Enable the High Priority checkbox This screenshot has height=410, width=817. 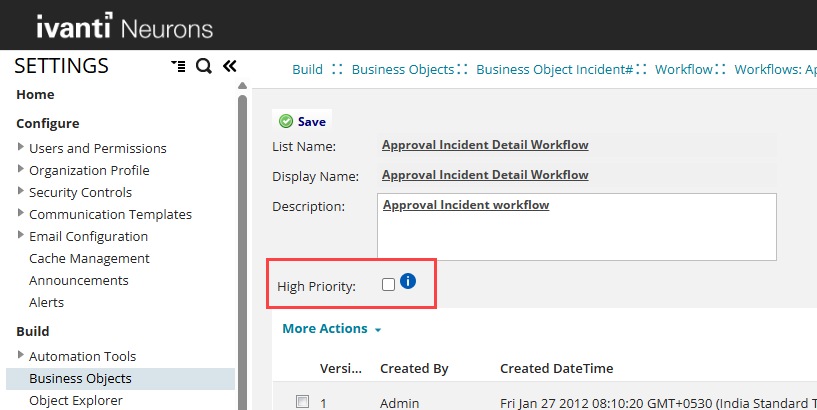click(388, 284)
